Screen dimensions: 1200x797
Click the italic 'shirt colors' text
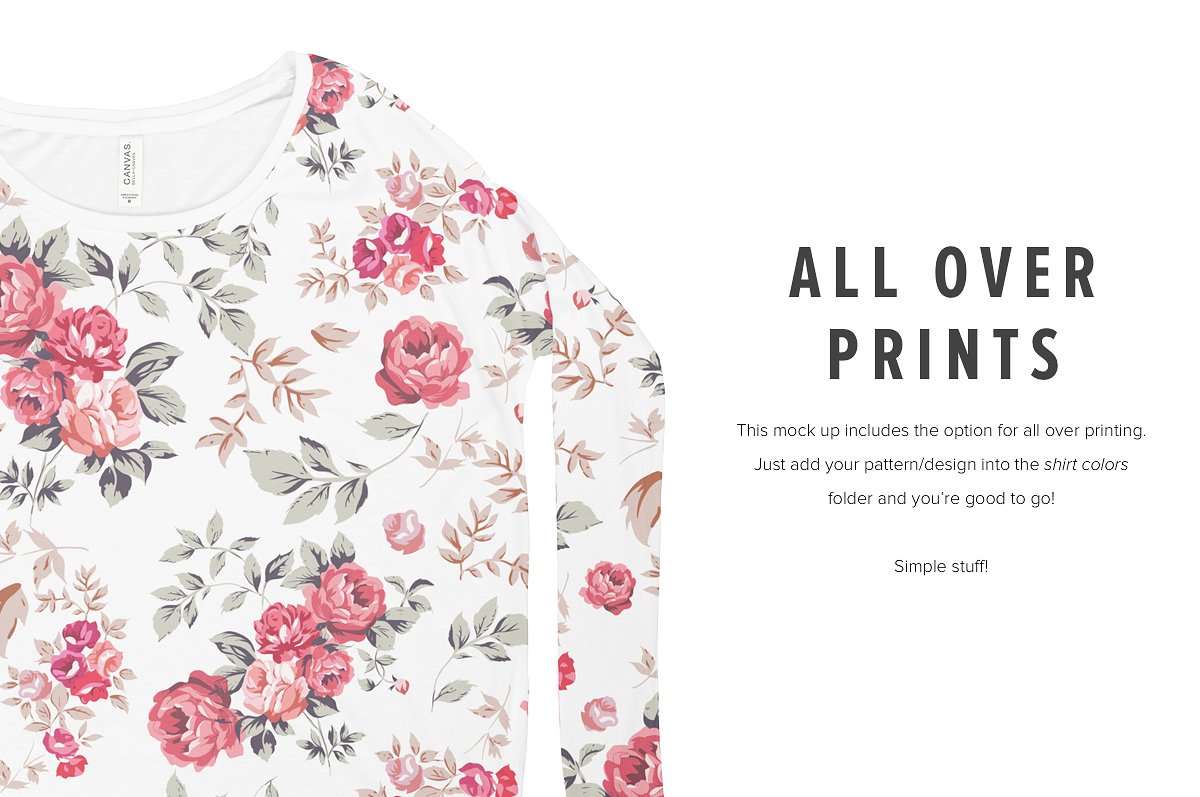pyautogui.click(x=1086, y=464)
